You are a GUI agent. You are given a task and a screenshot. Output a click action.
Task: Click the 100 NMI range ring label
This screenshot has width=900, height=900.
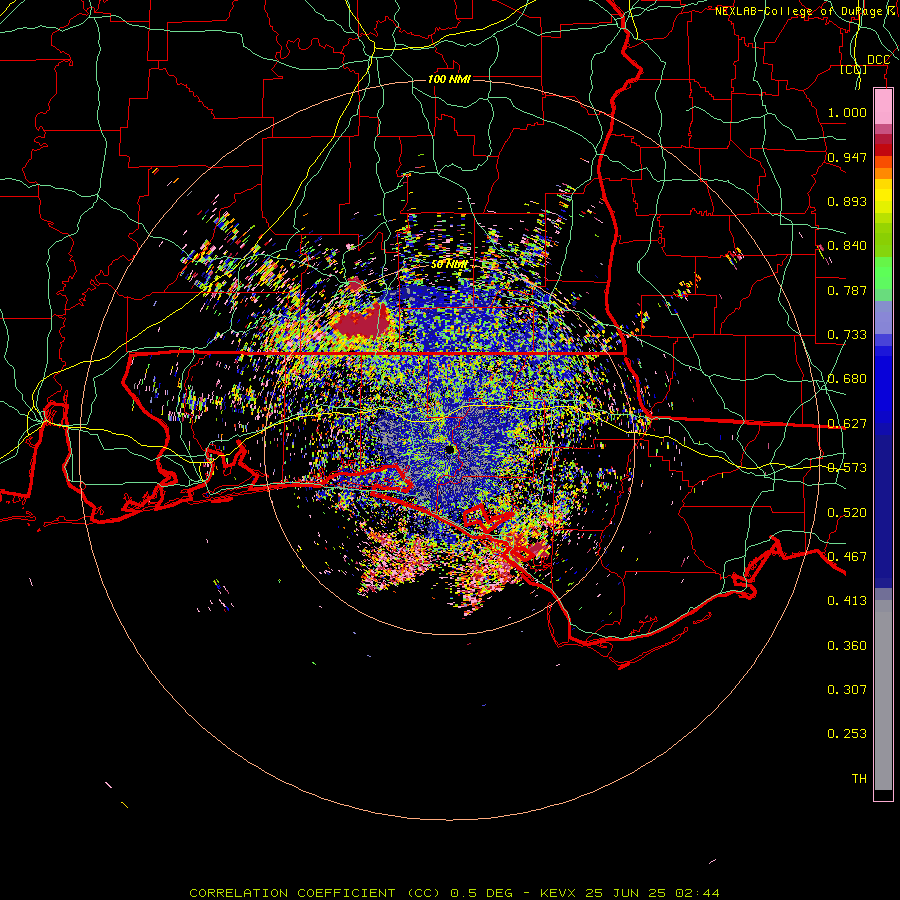tap(449, 79)
